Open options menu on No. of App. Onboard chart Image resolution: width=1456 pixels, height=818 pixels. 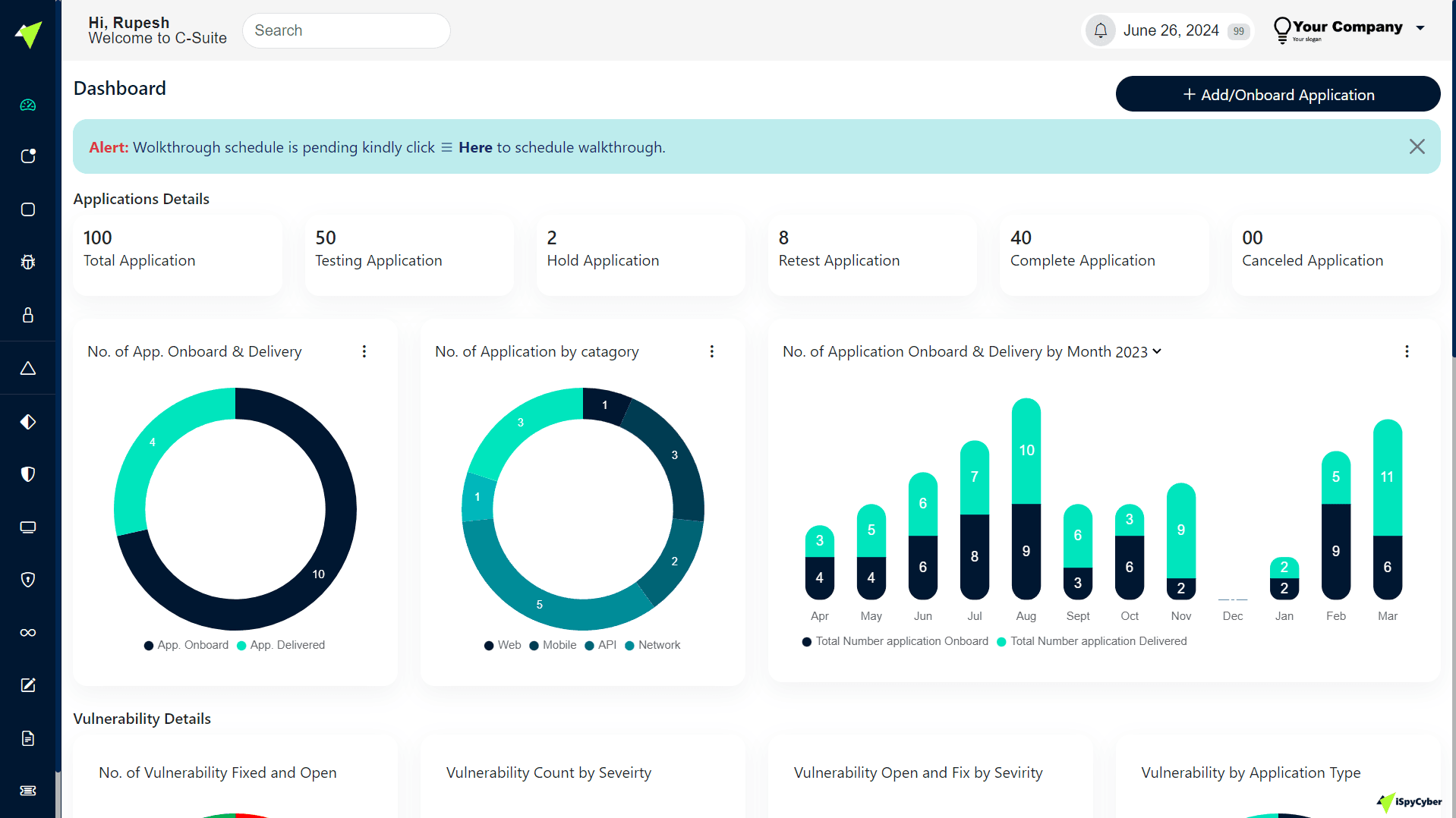[364, 351]
